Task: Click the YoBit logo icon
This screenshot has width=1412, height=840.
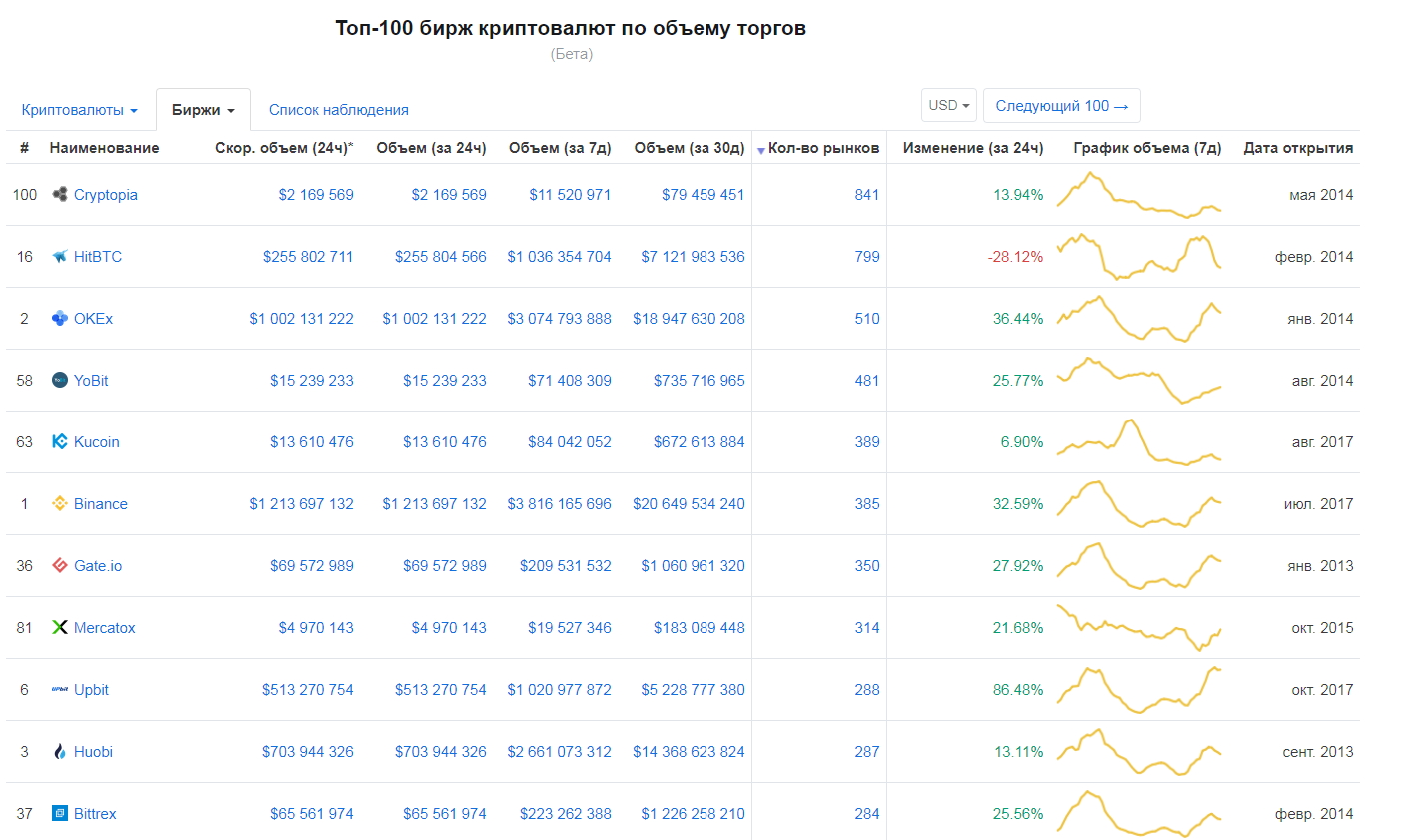Action: click(60, 380)
